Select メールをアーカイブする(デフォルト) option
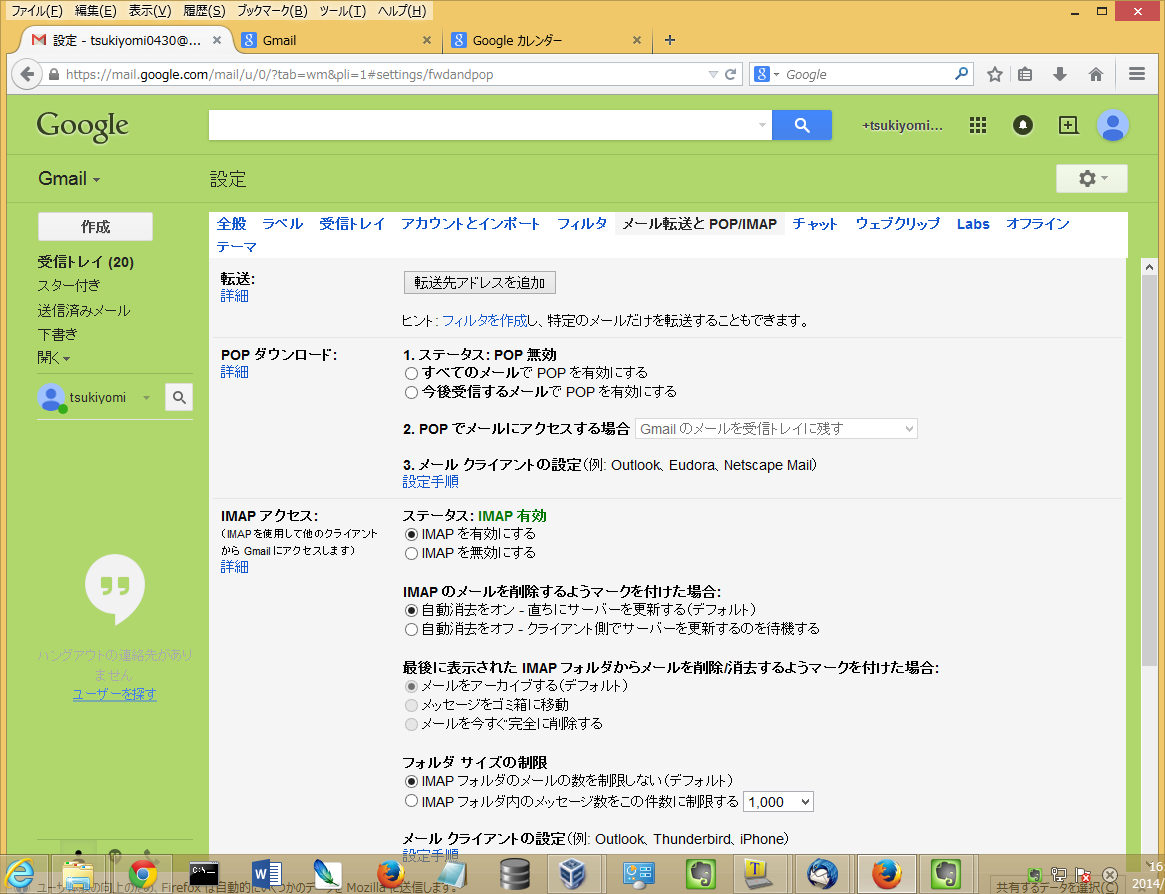 pyautogui.click(x=411, y=686)
